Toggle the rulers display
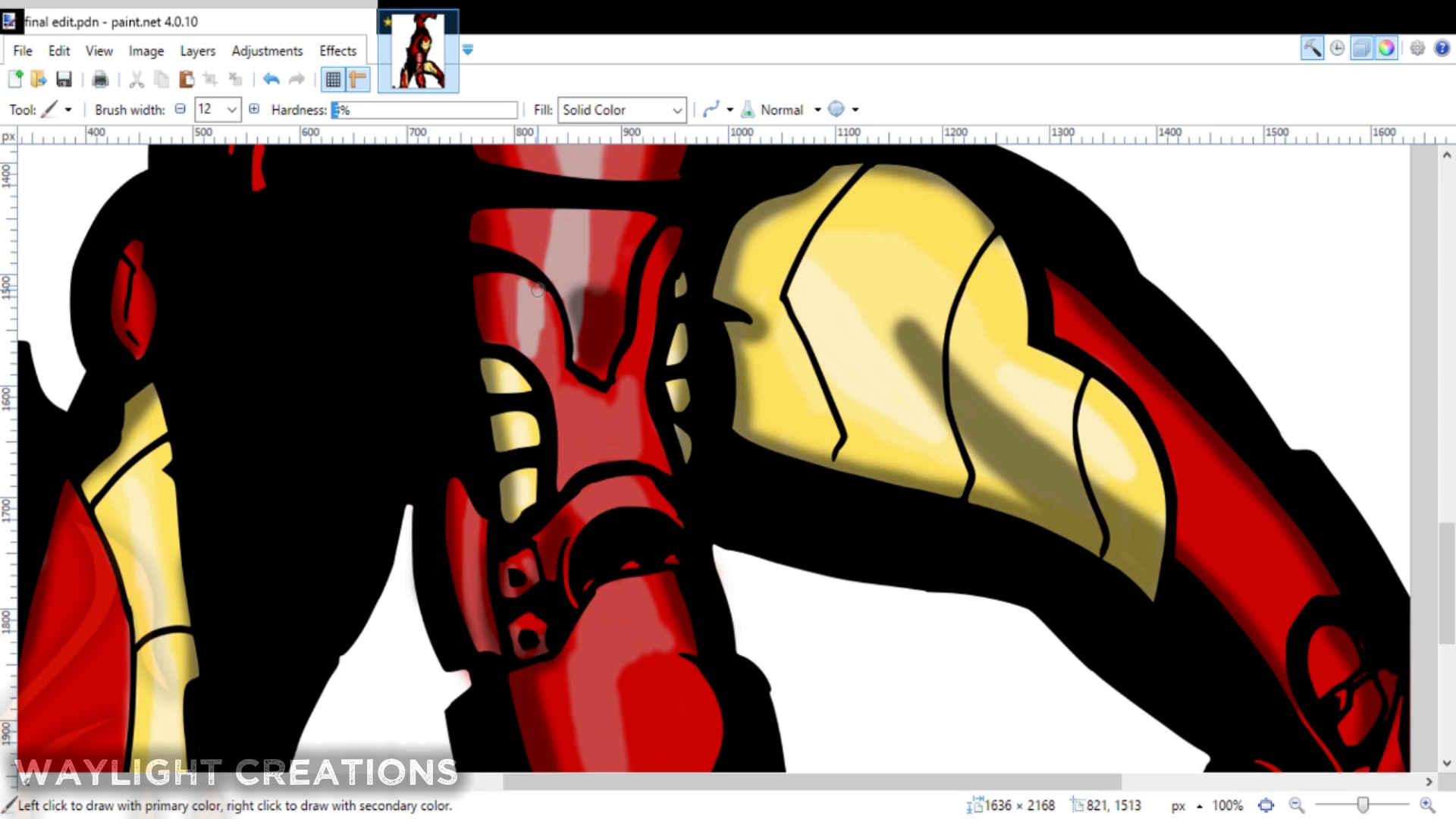The image size is (1456, 819). tap(358, 79)
